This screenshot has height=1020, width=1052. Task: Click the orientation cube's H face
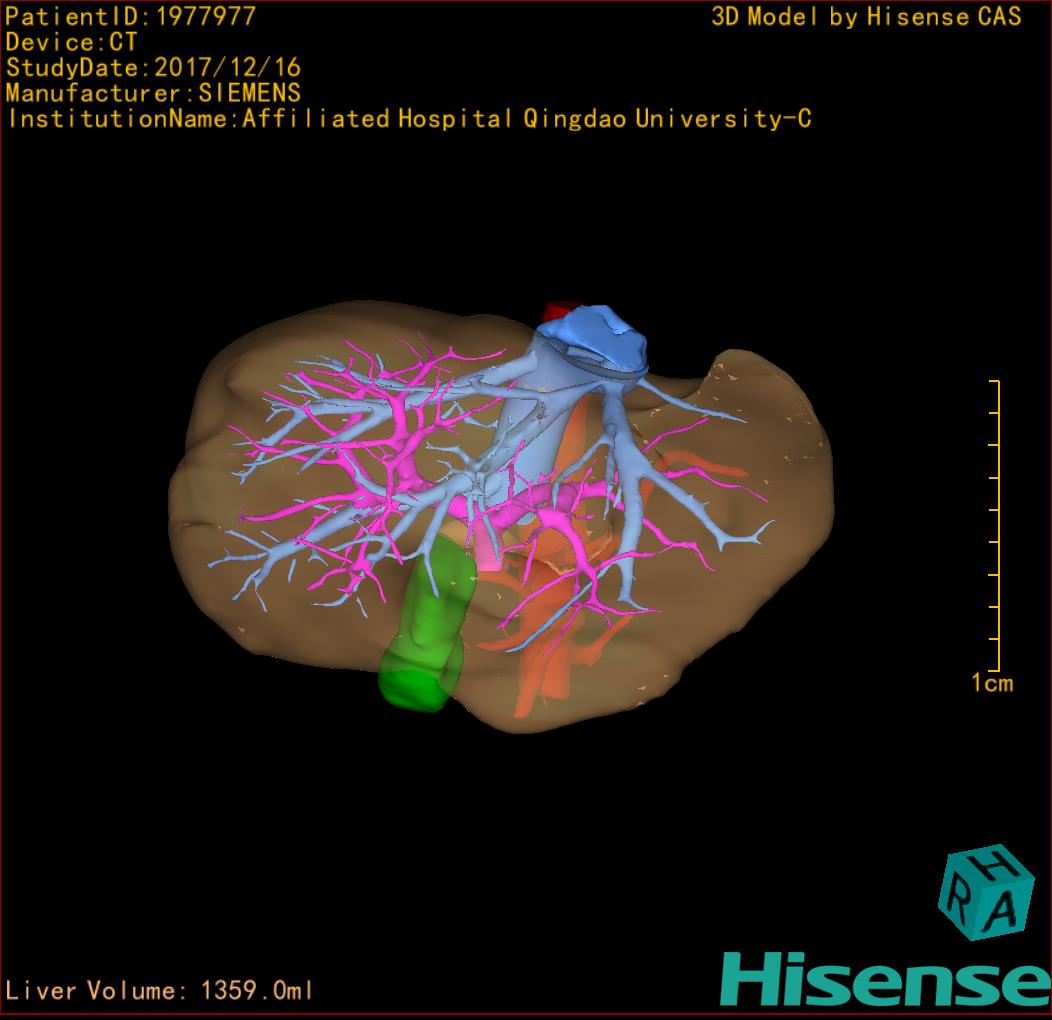coord(994,864)
